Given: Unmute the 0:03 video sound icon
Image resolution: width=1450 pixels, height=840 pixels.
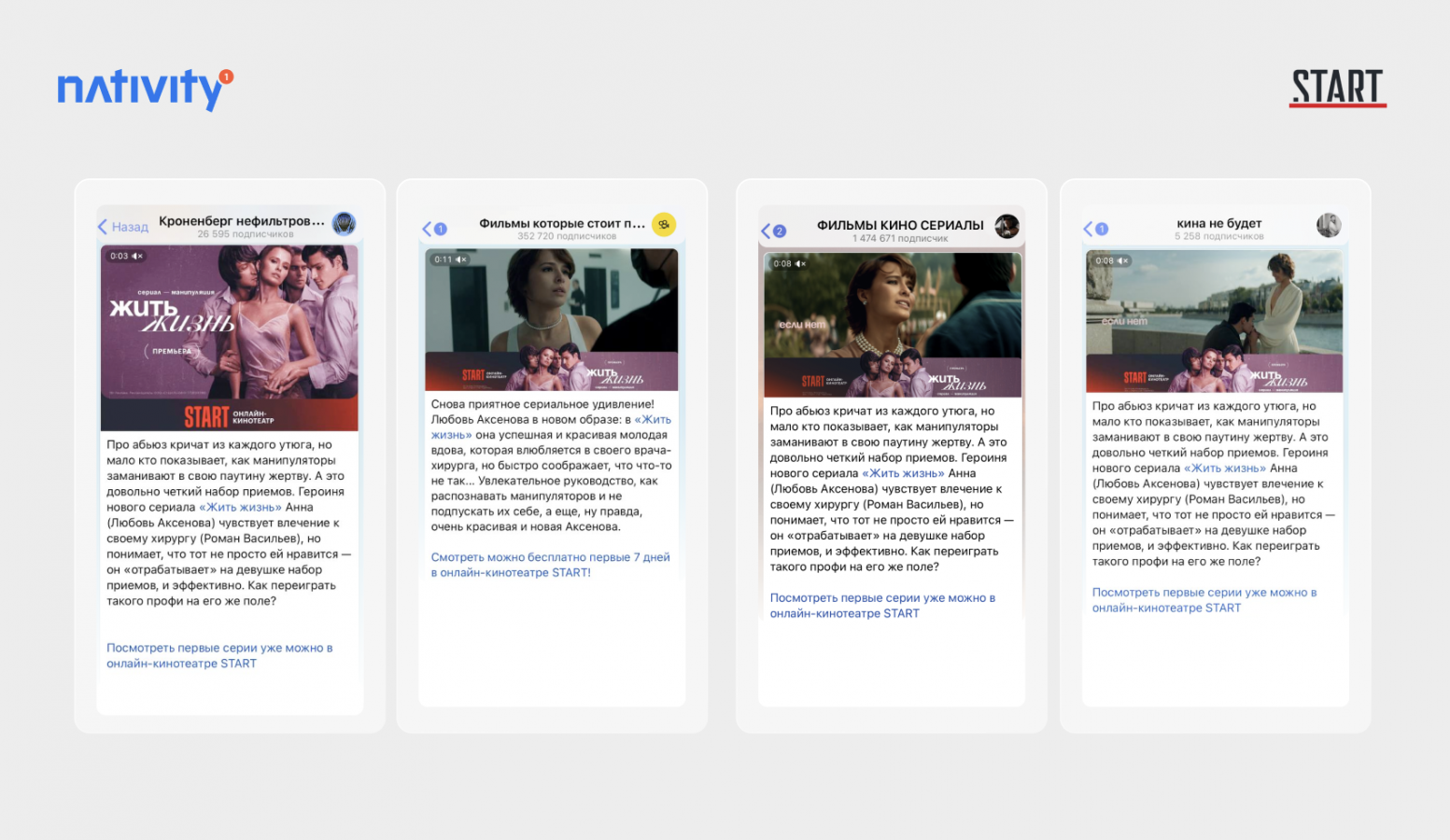Looking at the screenshot, I should pos(137,256).
